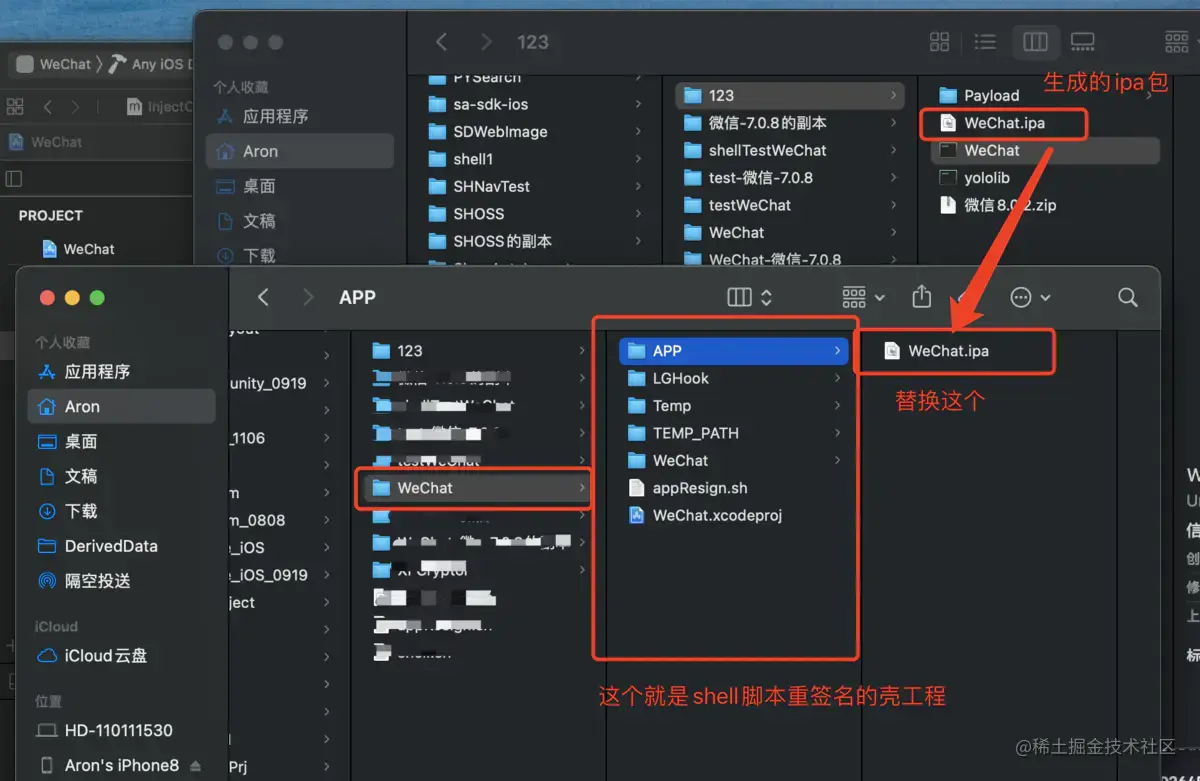The width and height of the screenshot is (1200, 781).
Task: Open the TEMP_PATH folder
Action: click(x=733, y=433)
